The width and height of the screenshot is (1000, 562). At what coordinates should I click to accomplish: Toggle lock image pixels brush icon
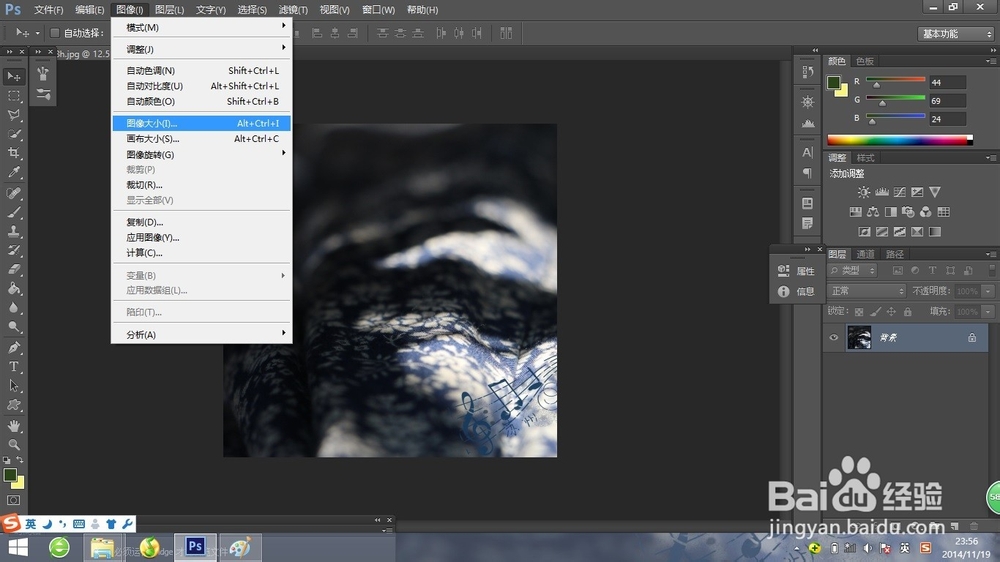875,312
